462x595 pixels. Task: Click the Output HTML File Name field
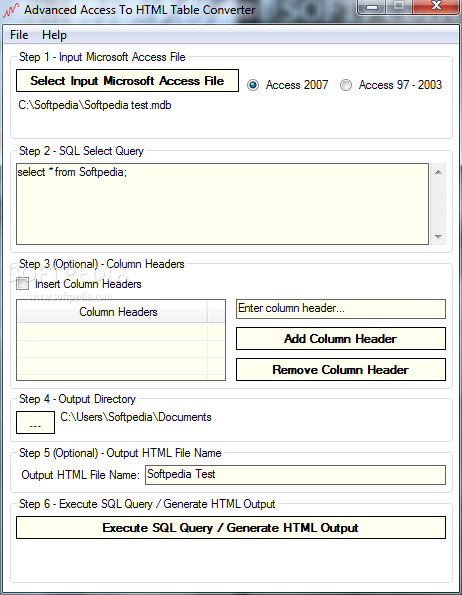[x=295, y=475]
